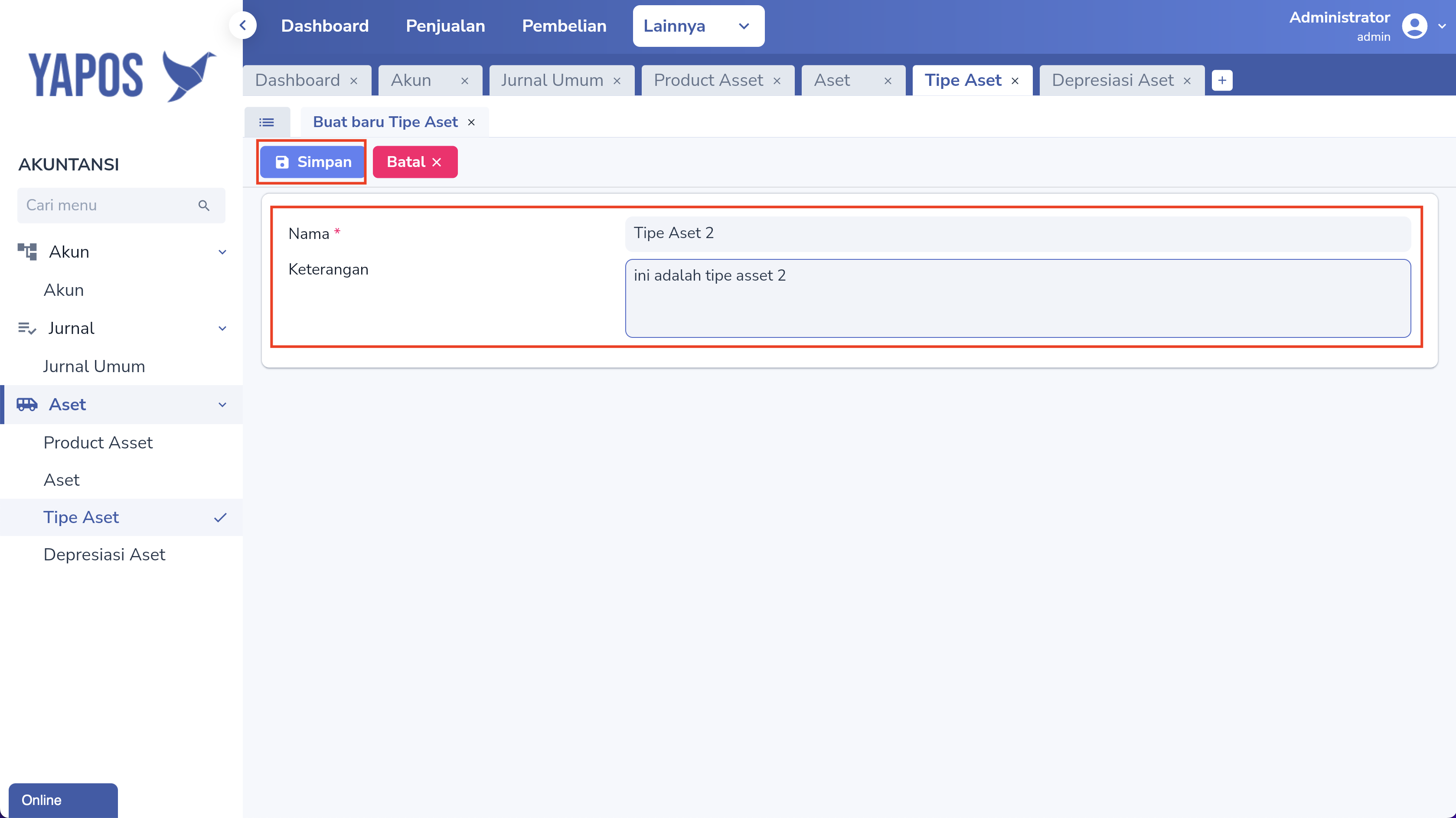Go to Dashboard in top navigation
1456x818 pixels.
(x=325, y=26)
